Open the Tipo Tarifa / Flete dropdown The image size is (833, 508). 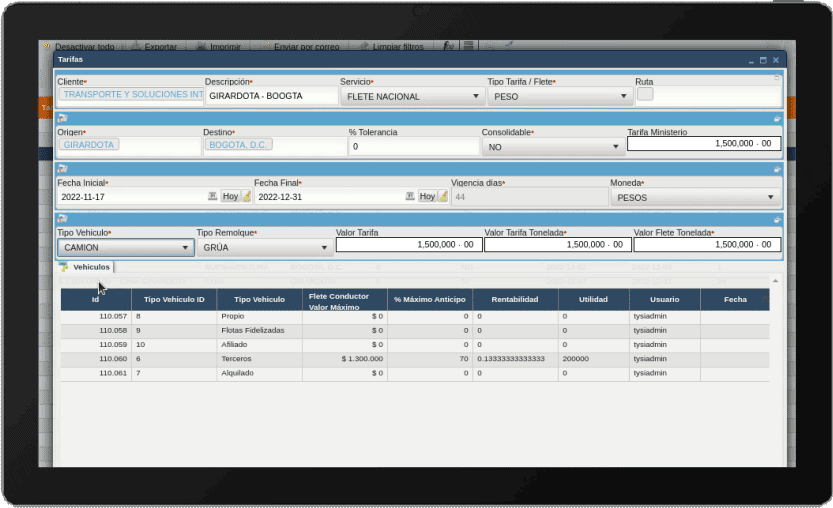click(560, 97)
